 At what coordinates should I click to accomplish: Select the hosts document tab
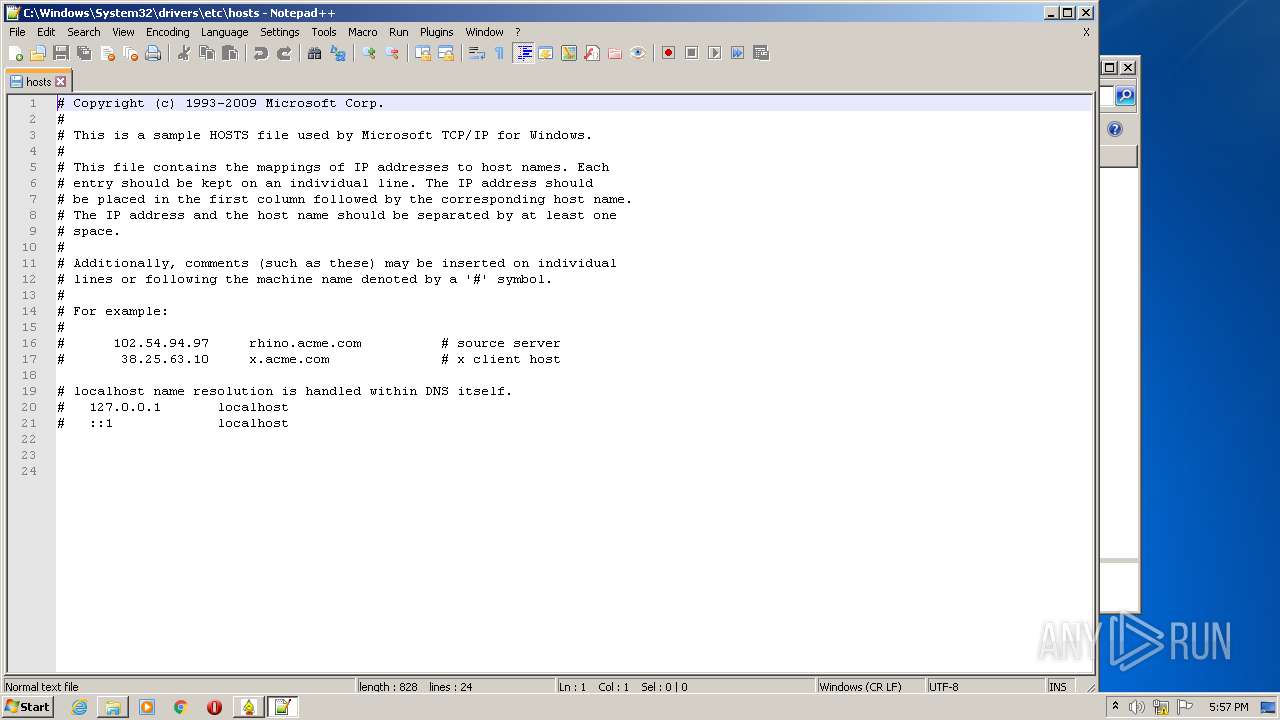(38, 82)
